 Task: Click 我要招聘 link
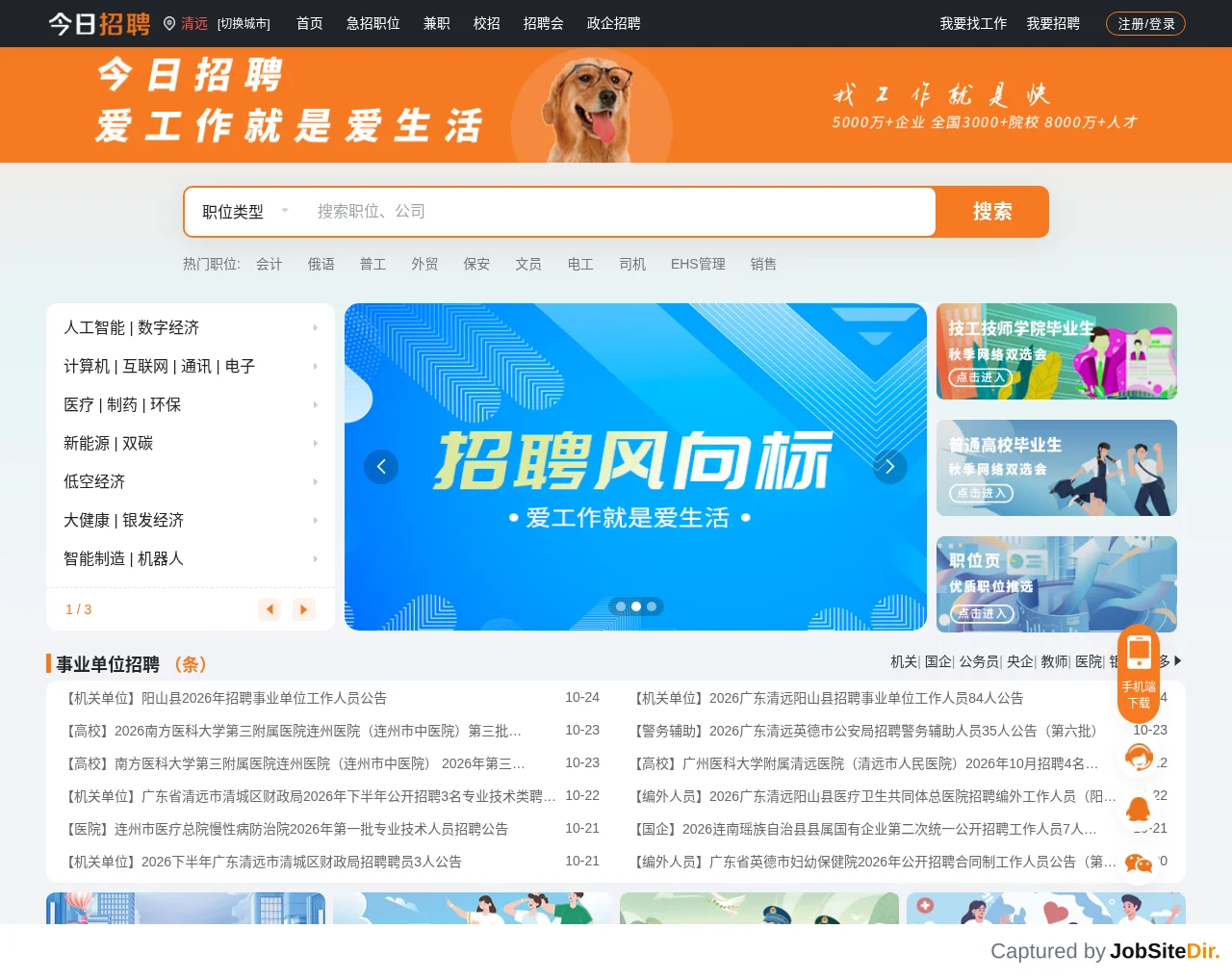pos(1053,23)
